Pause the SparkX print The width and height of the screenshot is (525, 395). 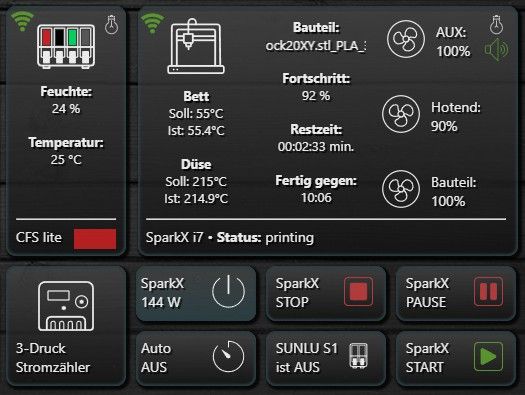click(456, 293)
